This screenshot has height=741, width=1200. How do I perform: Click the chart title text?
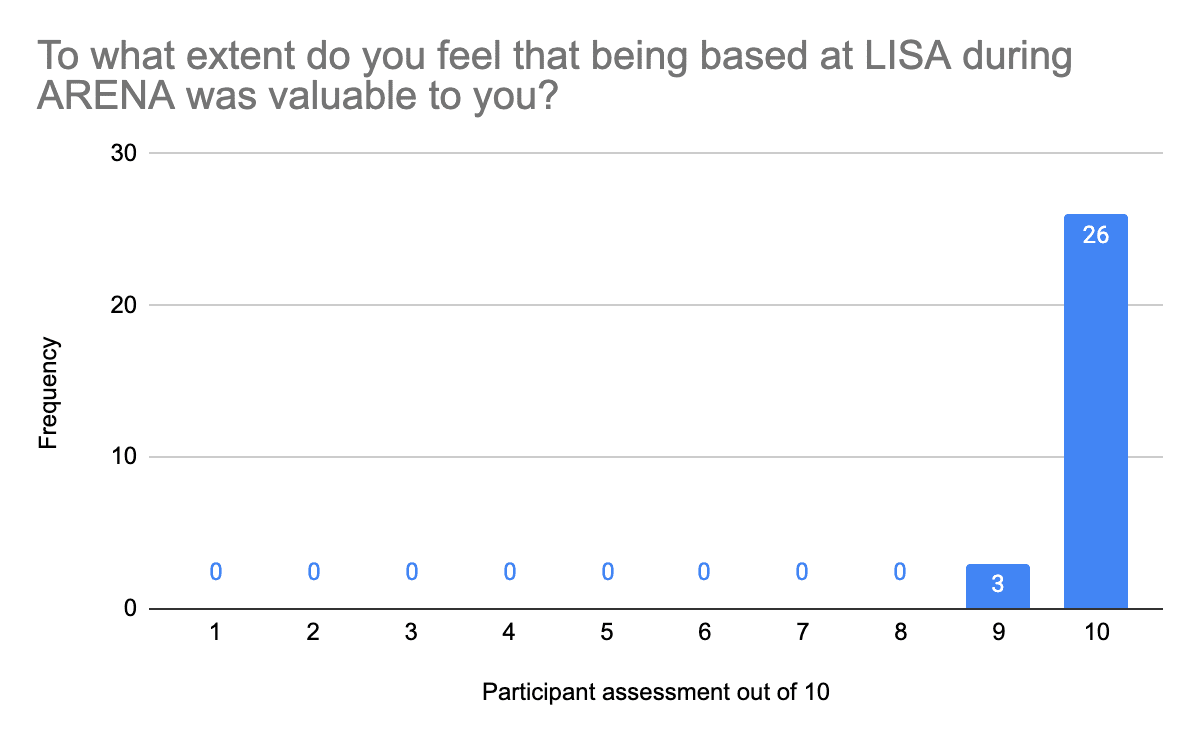pos(555,76)
